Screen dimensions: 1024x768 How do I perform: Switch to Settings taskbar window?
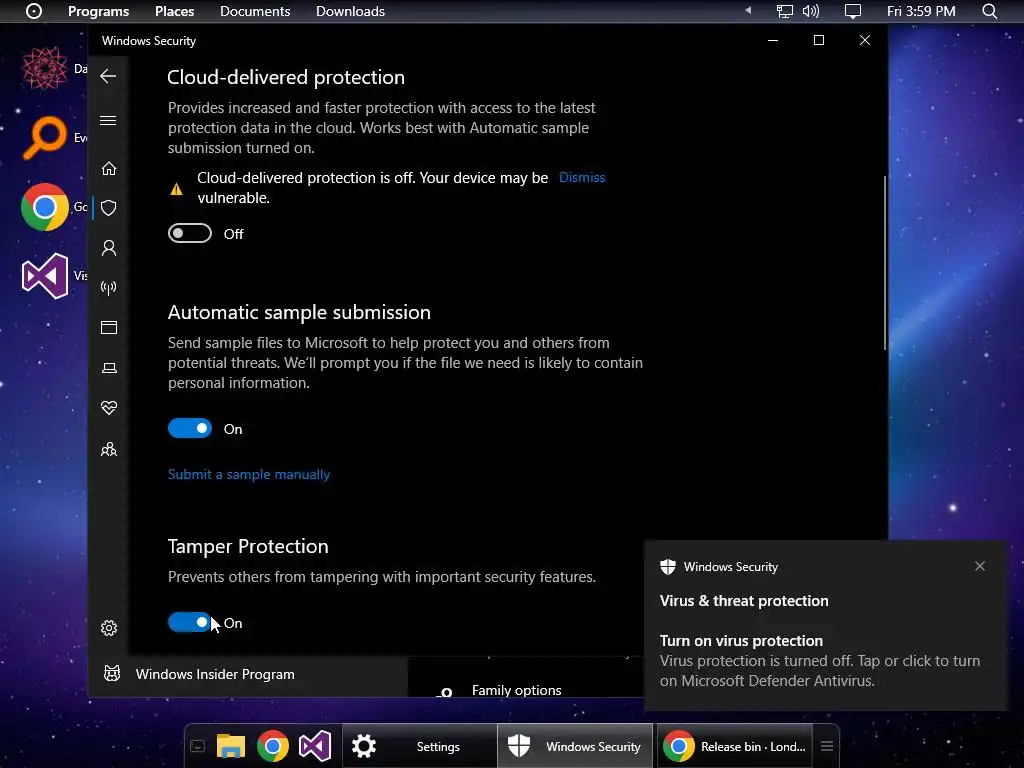pyautogui.click(x=419, y=746)
